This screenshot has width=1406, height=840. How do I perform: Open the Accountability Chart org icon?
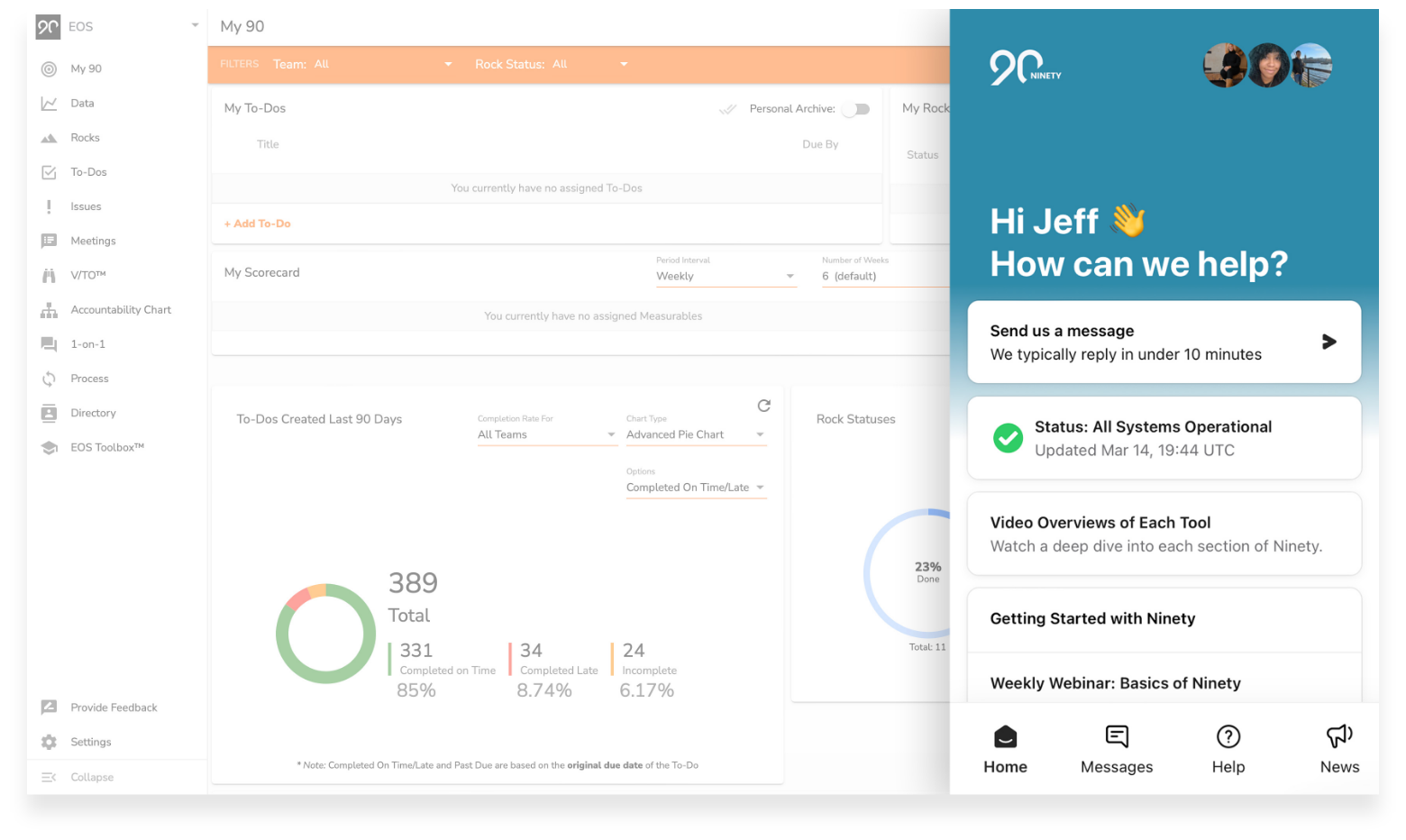tap(49, 310)
